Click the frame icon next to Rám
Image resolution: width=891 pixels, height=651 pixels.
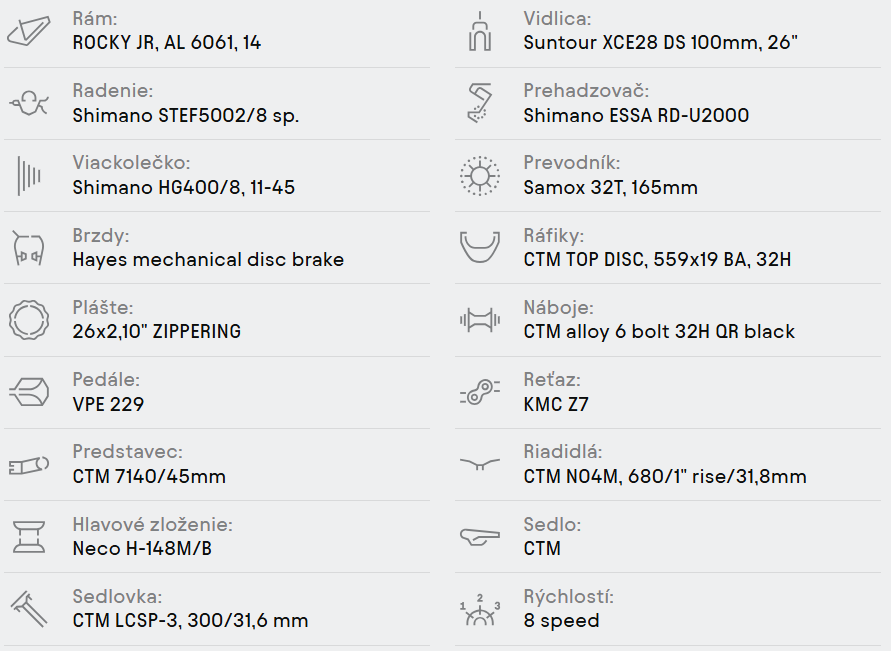pyautogui.click(x=29, y=32)
